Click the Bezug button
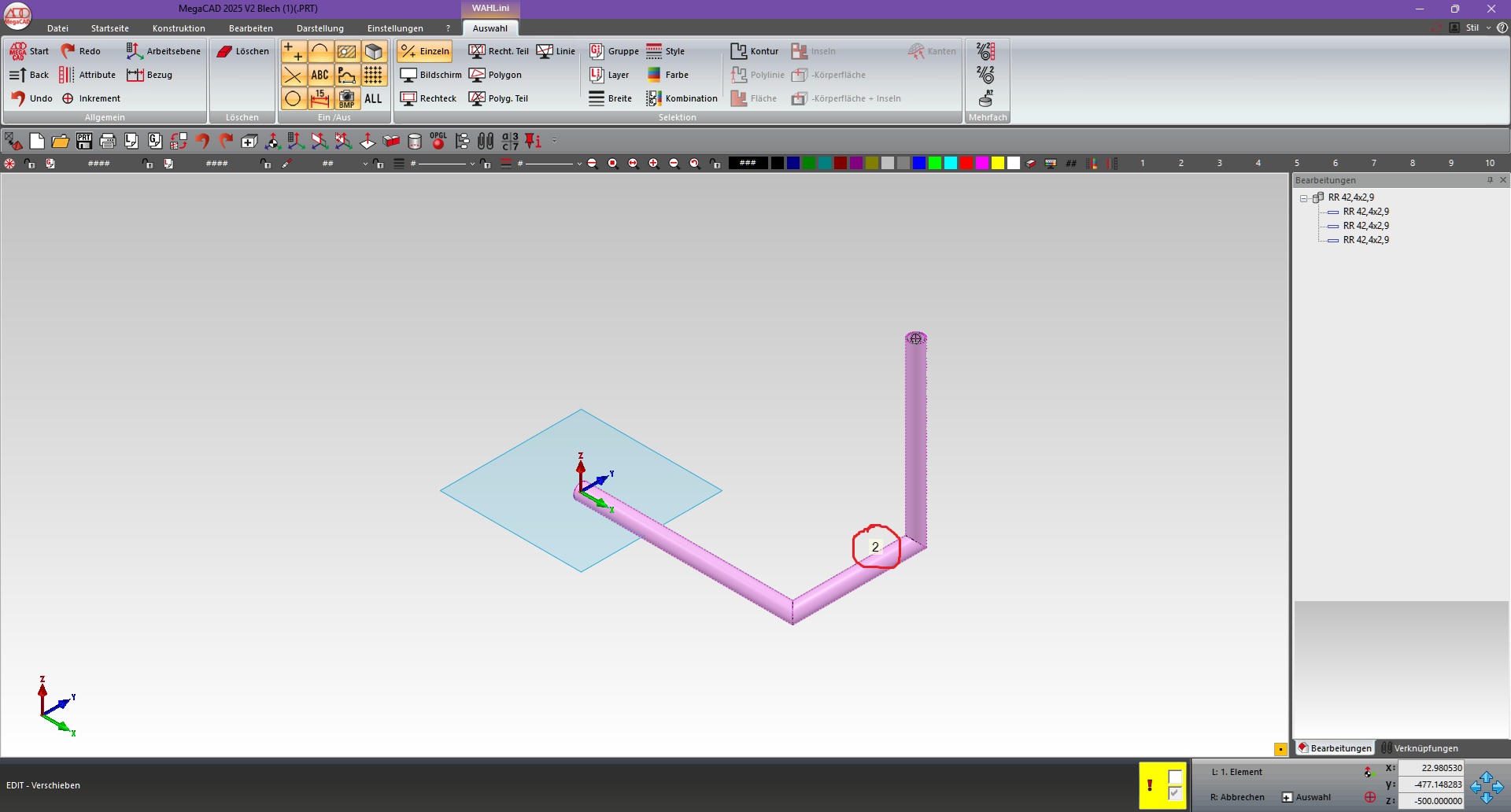The width and height of the screenshot is (1511, 812). tap(150, 75)
